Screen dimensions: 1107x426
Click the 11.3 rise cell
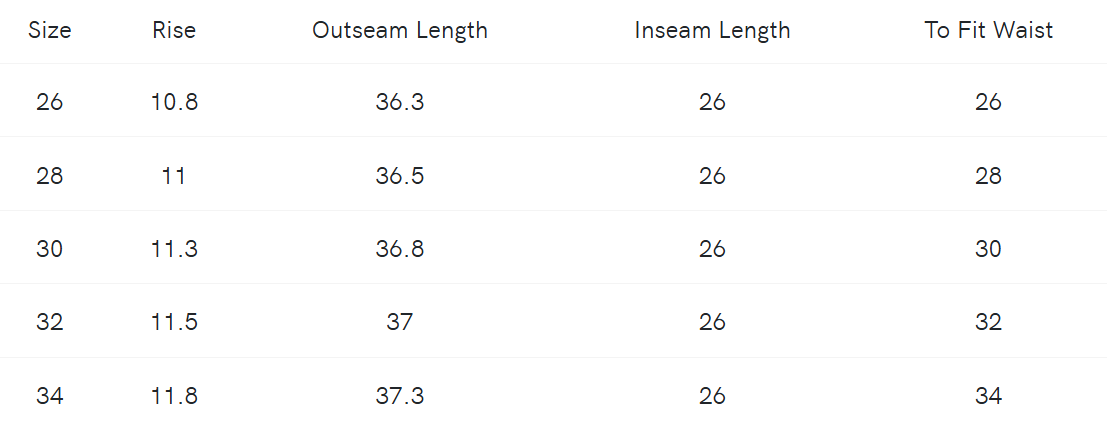(174, 249)
